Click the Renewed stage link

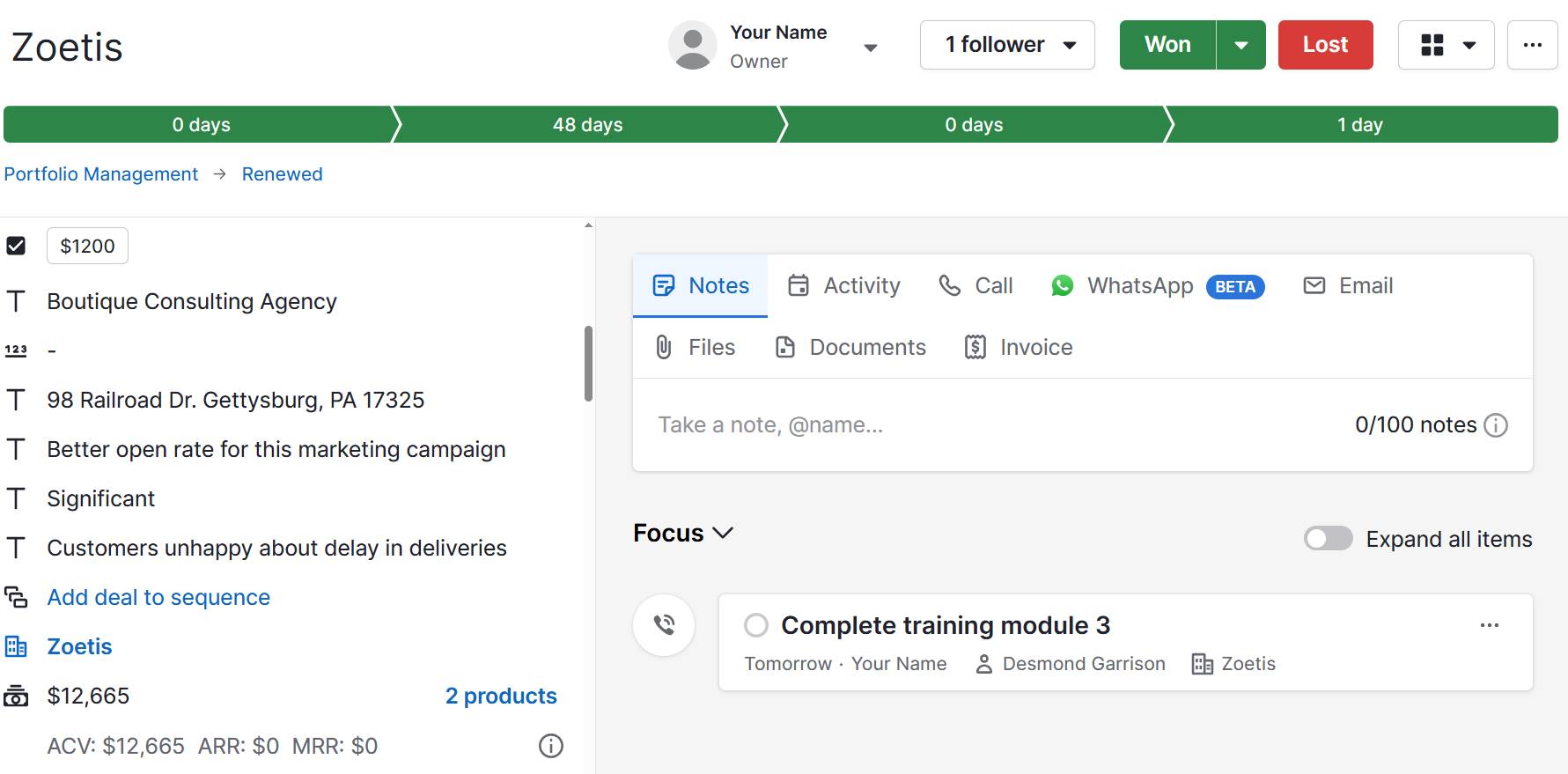pyautogui.click(x=282, y=174)
